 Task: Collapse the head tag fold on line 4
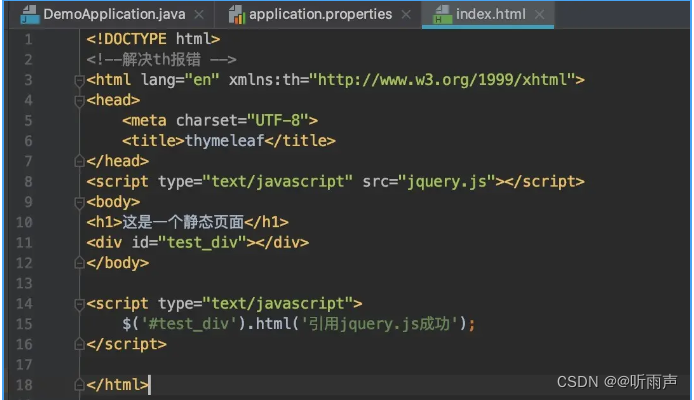point(79,101)
